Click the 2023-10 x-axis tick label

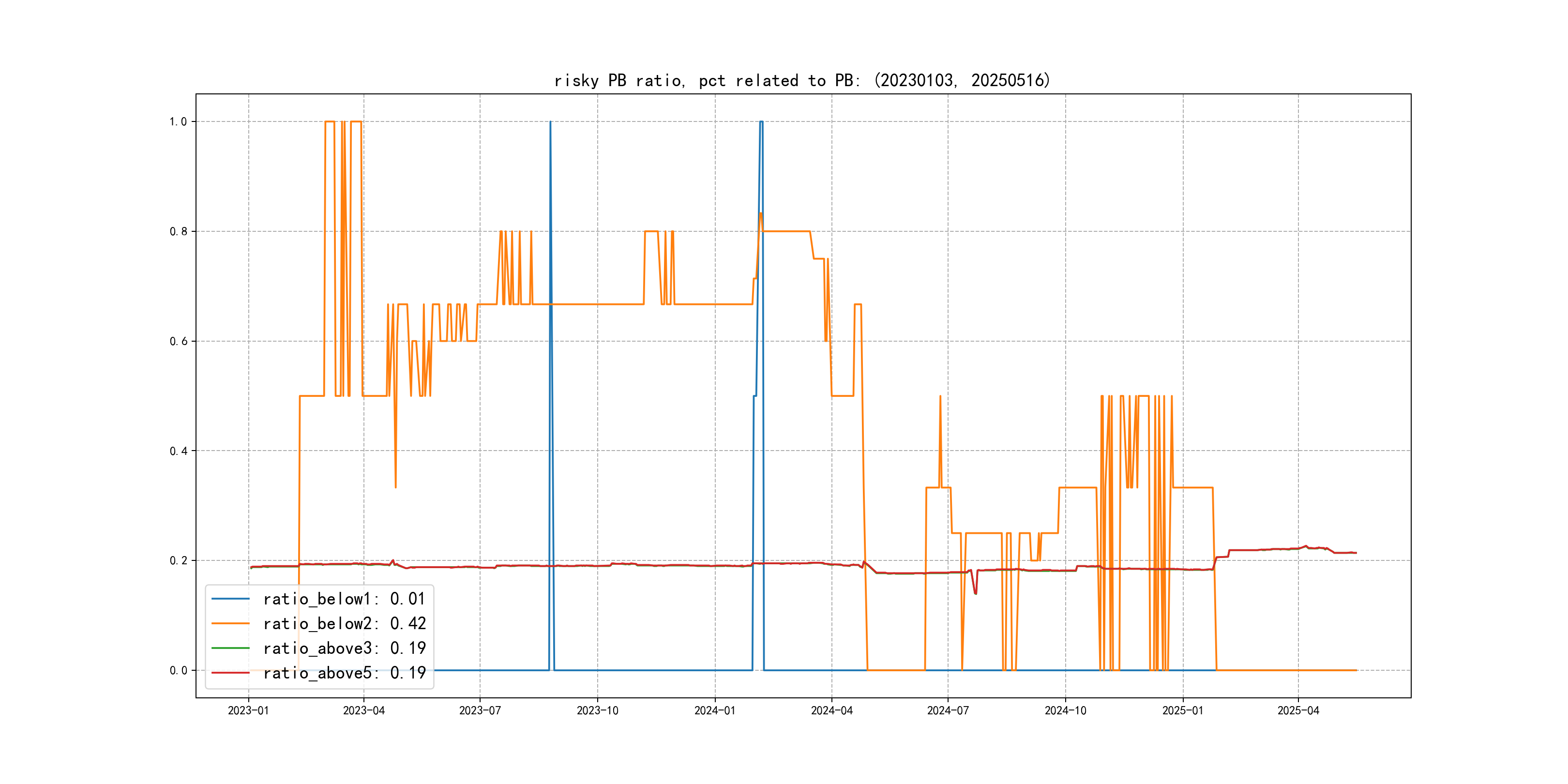coord(597,710)
